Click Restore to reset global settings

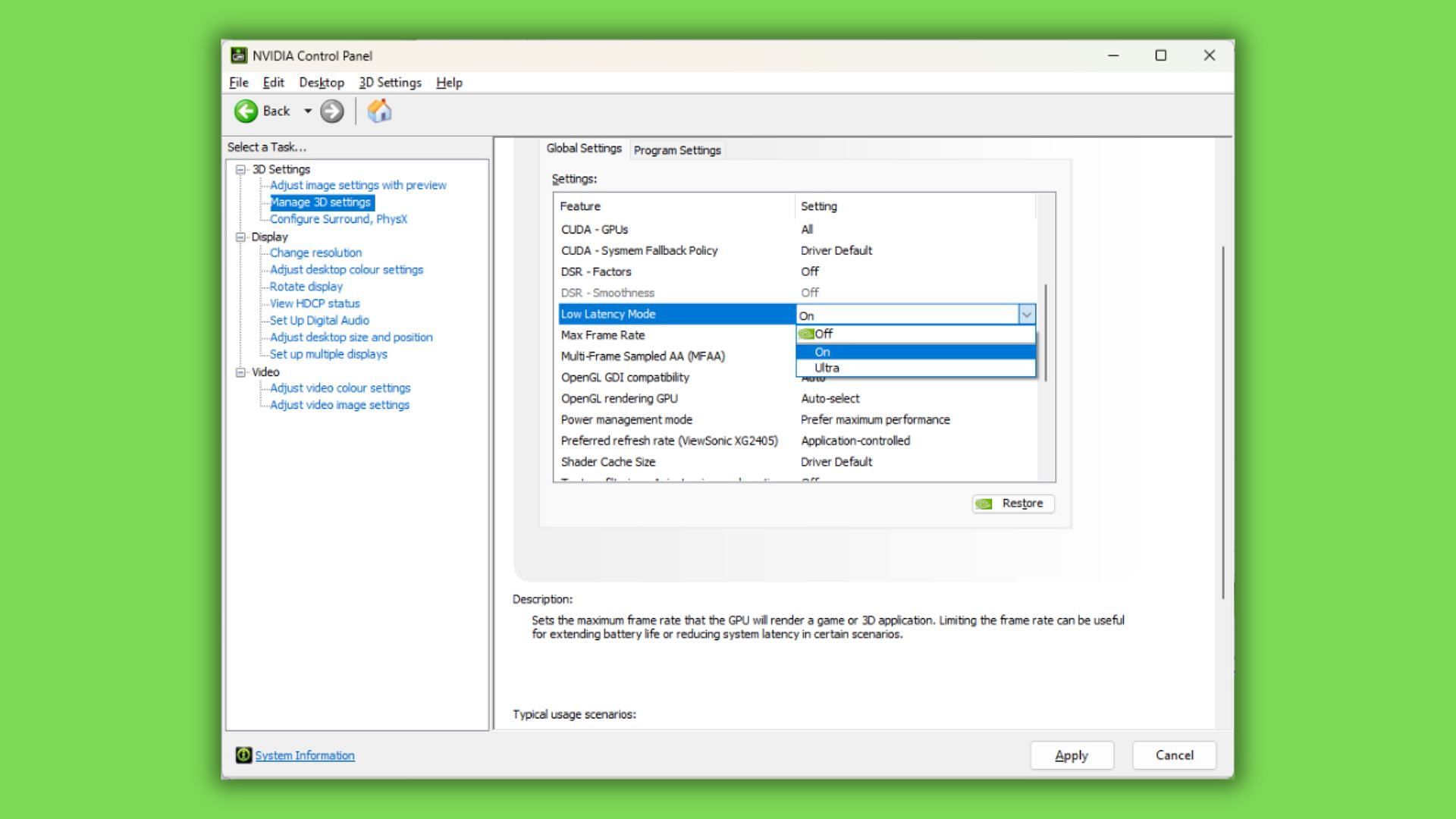click(x=1010, y=502)
